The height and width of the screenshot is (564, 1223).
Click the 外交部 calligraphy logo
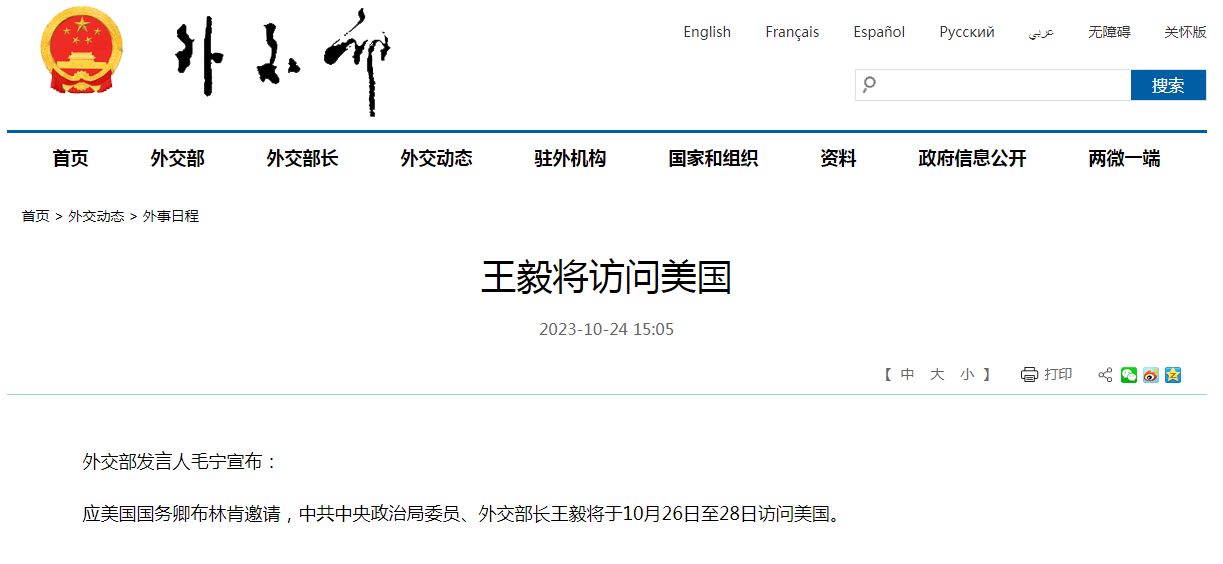coord(282,60)
